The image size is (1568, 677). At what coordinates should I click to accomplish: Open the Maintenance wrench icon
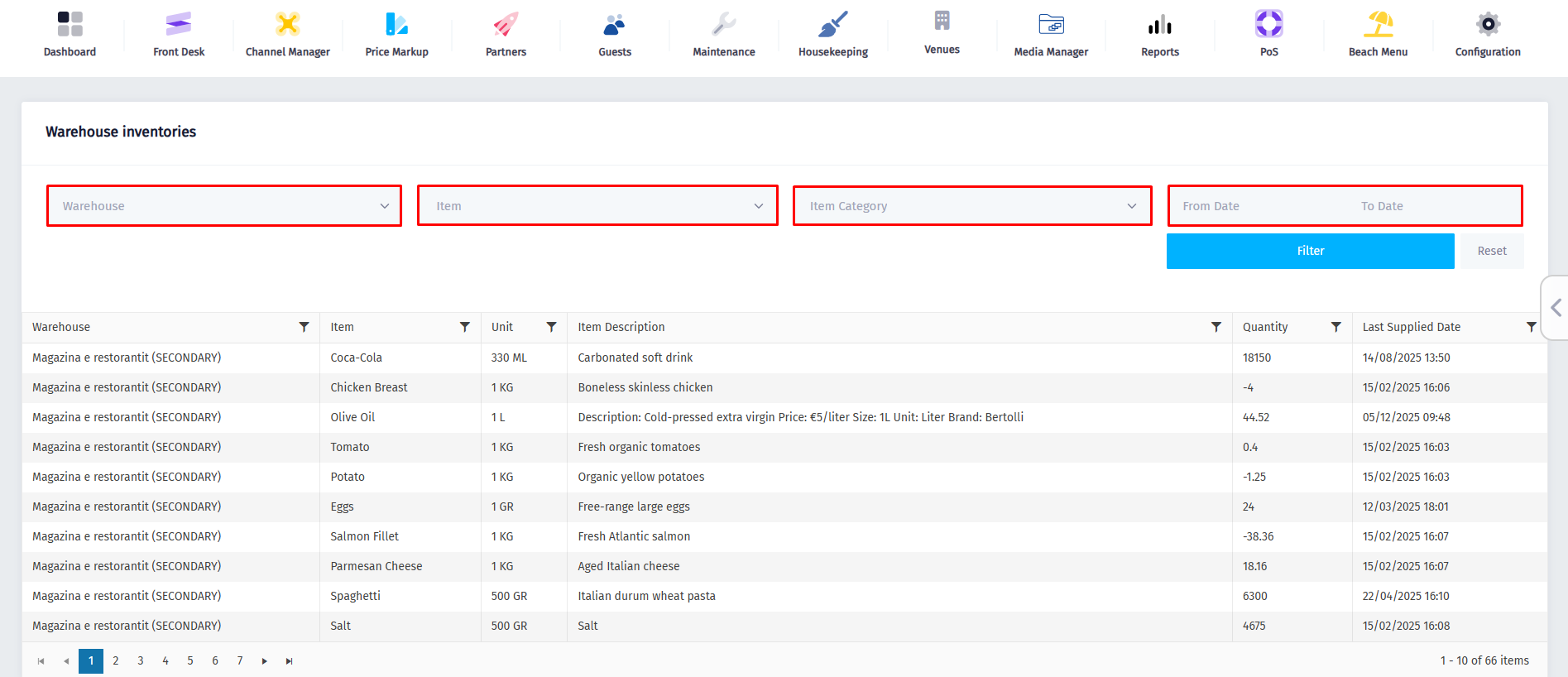723,25
